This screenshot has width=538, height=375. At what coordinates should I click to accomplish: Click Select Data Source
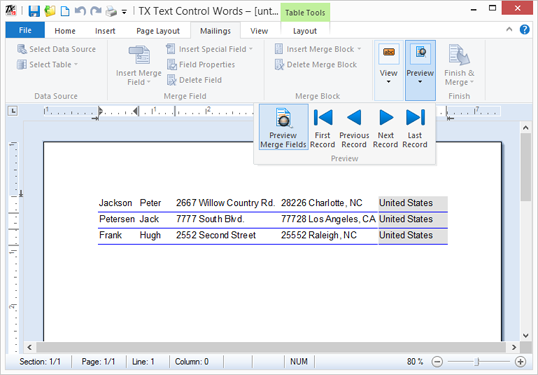(57, 49)
